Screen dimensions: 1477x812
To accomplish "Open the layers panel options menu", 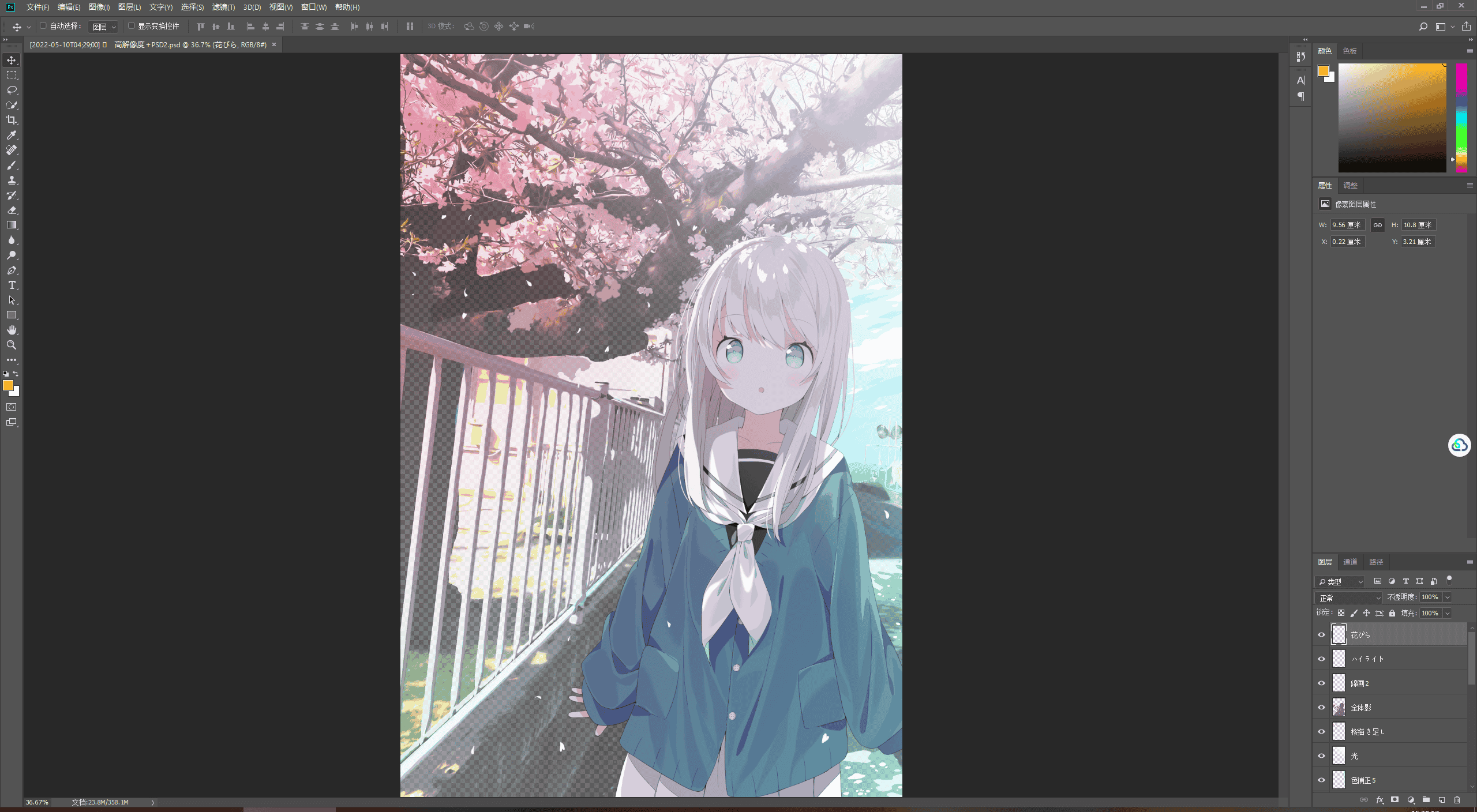I will click(x=1469, y=562).
